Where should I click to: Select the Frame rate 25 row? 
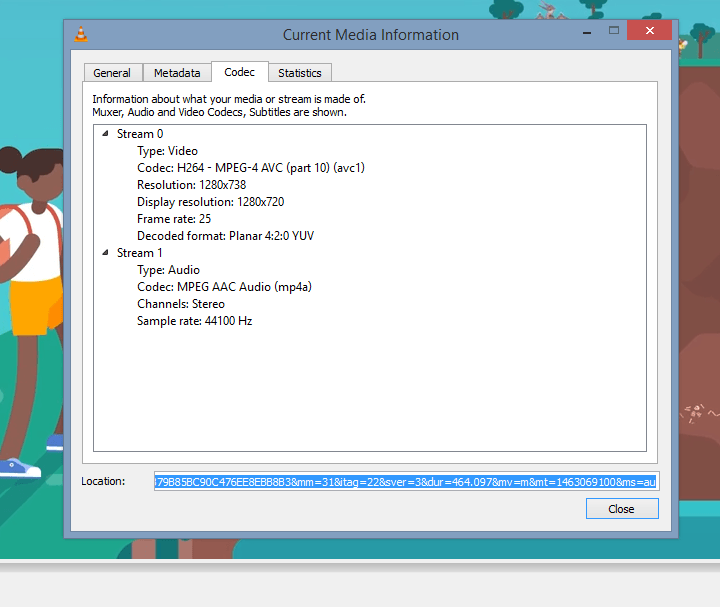[174, 219]
